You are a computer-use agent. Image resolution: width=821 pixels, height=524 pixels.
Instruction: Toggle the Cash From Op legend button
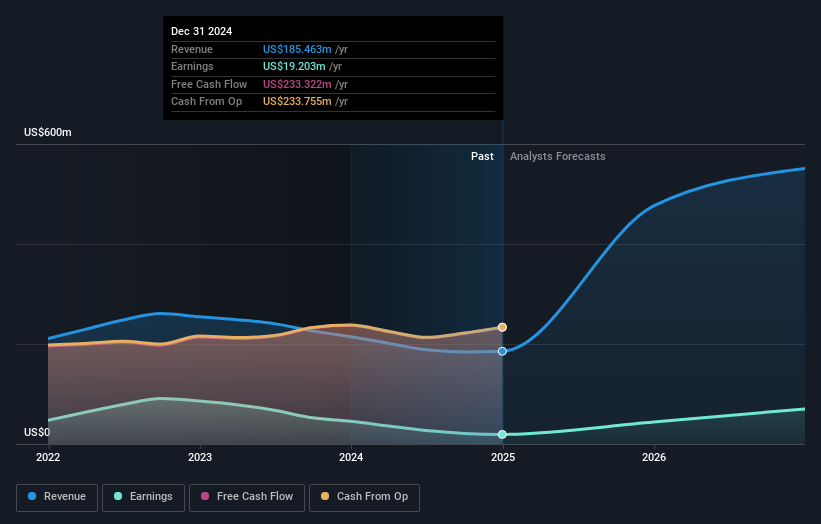364,497
